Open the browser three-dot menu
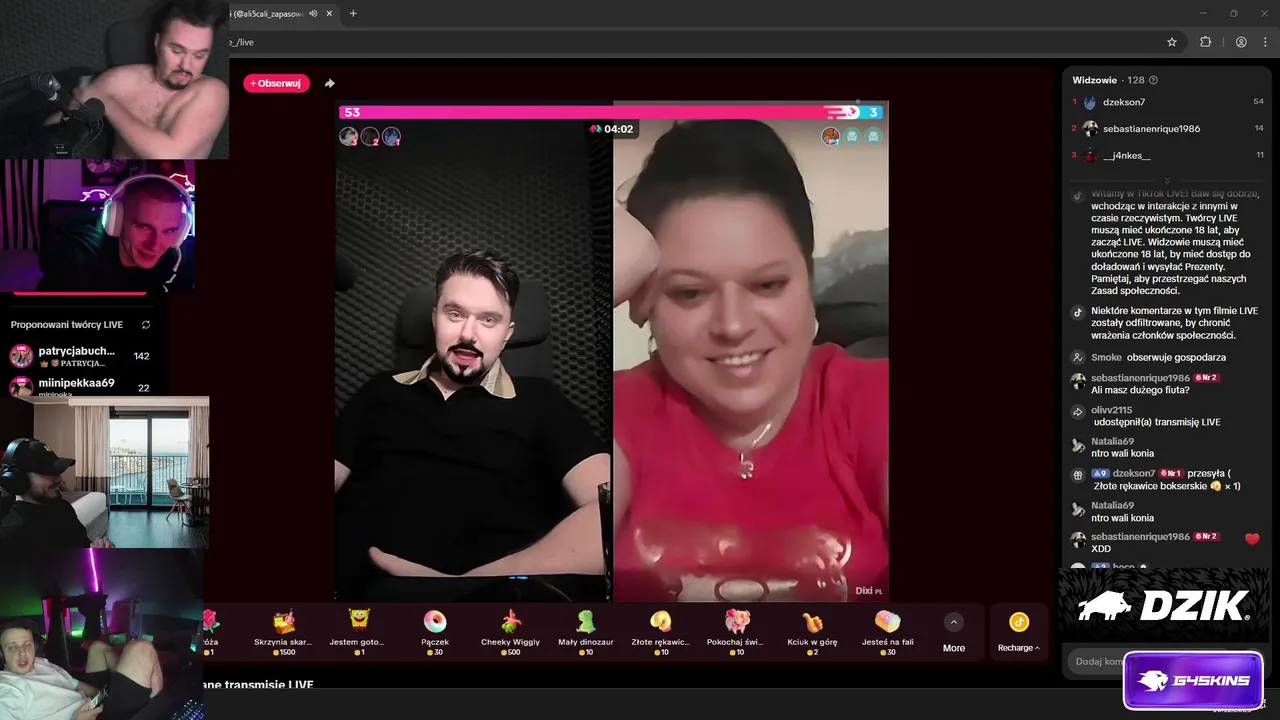Image resolution: width=1280 pixels, height=720 pixels. click(x=1263, y=42)
